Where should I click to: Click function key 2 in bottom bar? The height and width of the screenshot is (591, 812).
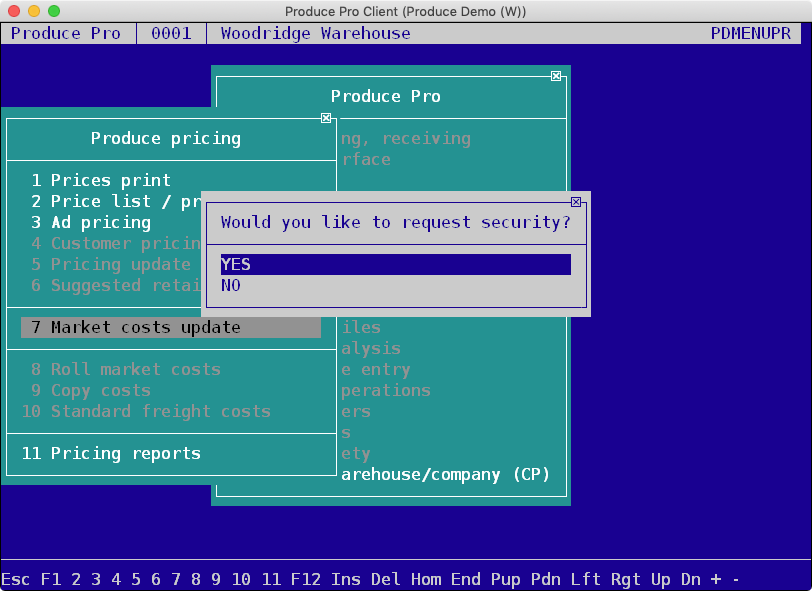click(76, 579)
